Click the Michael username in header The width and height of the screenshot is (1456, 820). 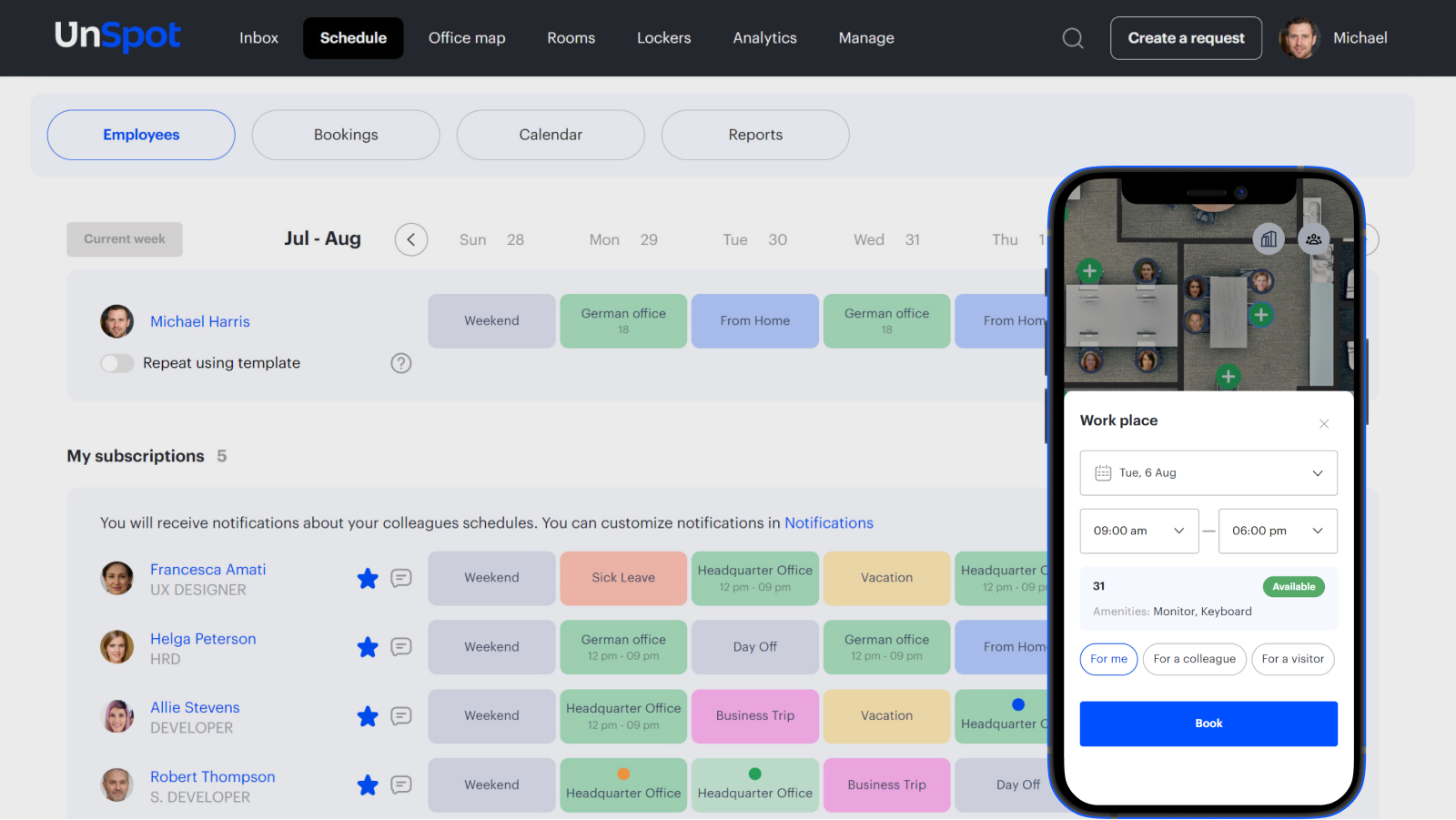1360,38
